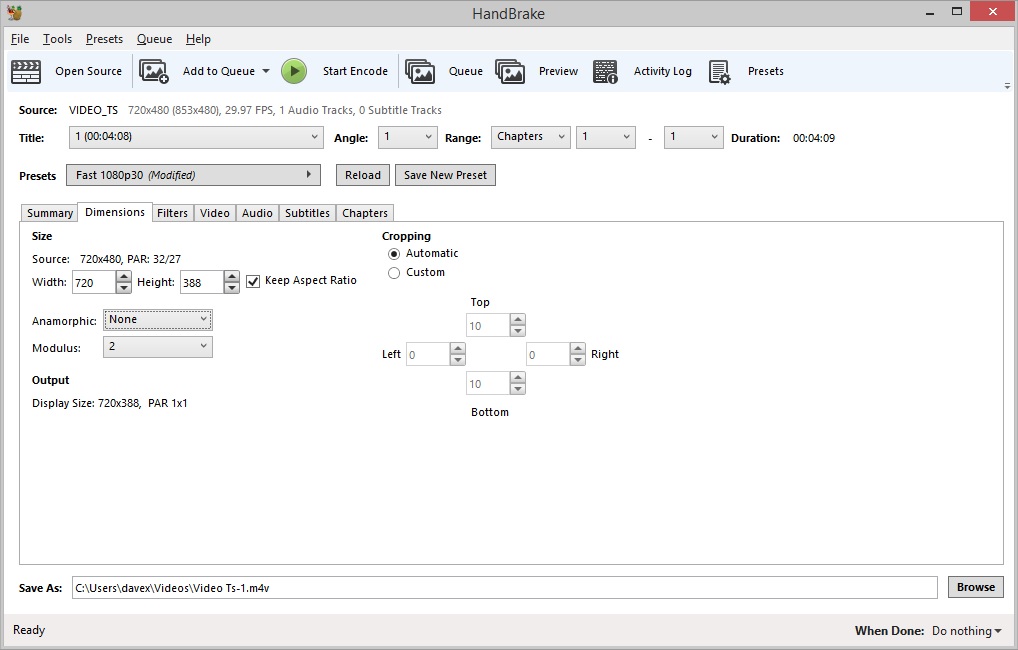Open the Tools menu
Image resolution: width=1018 pixels, height=650 pixels.
point(57,39)
